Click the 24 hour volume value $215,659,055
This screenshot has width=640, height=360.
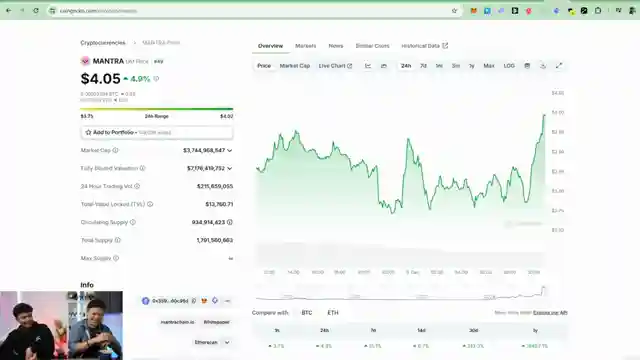[215, 186]
